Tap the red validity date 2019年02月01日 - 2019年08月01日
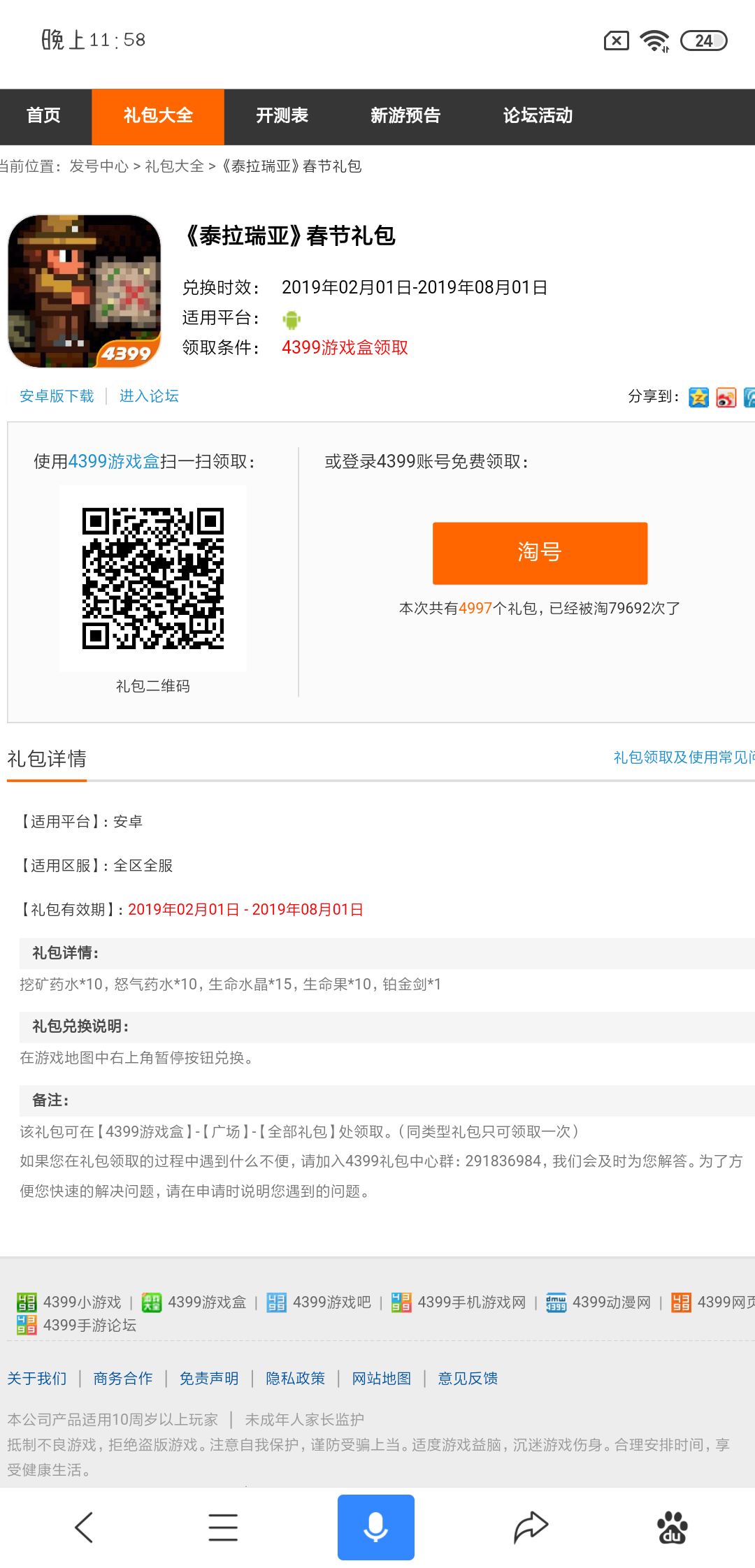 pyautogui.click(x=245, y=909)
